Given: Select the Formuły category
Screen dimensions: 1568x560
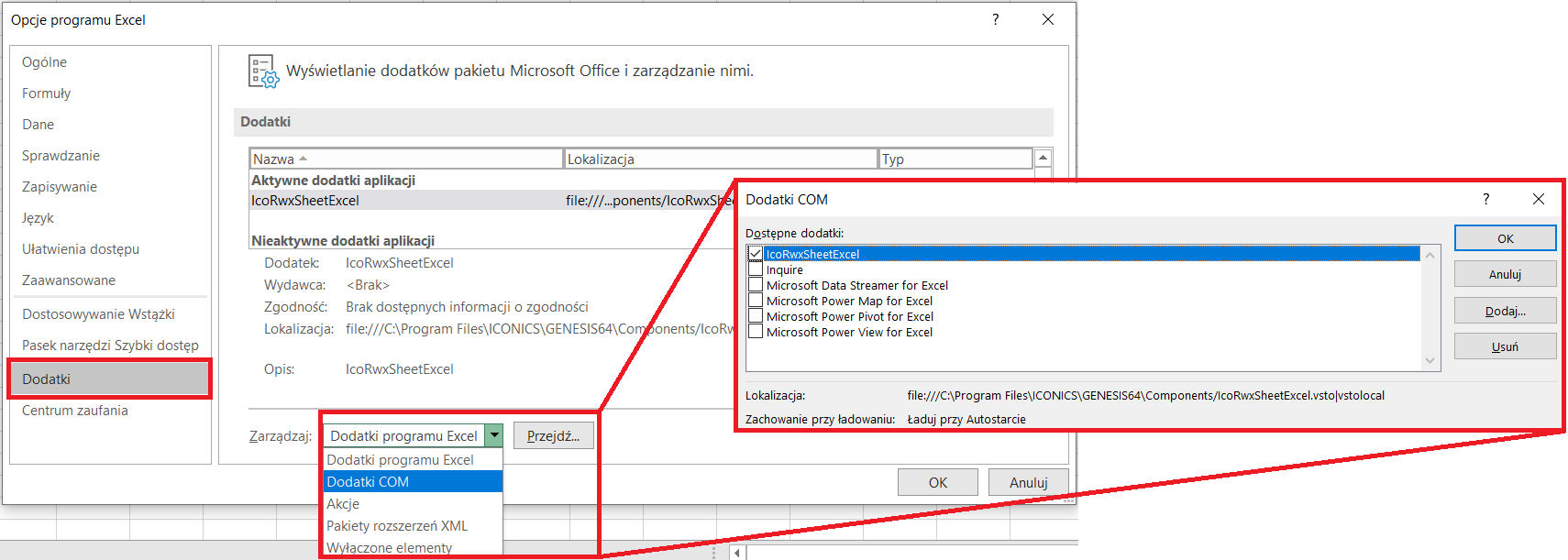Looking at the screenshot, I should (x=46, y=93).
